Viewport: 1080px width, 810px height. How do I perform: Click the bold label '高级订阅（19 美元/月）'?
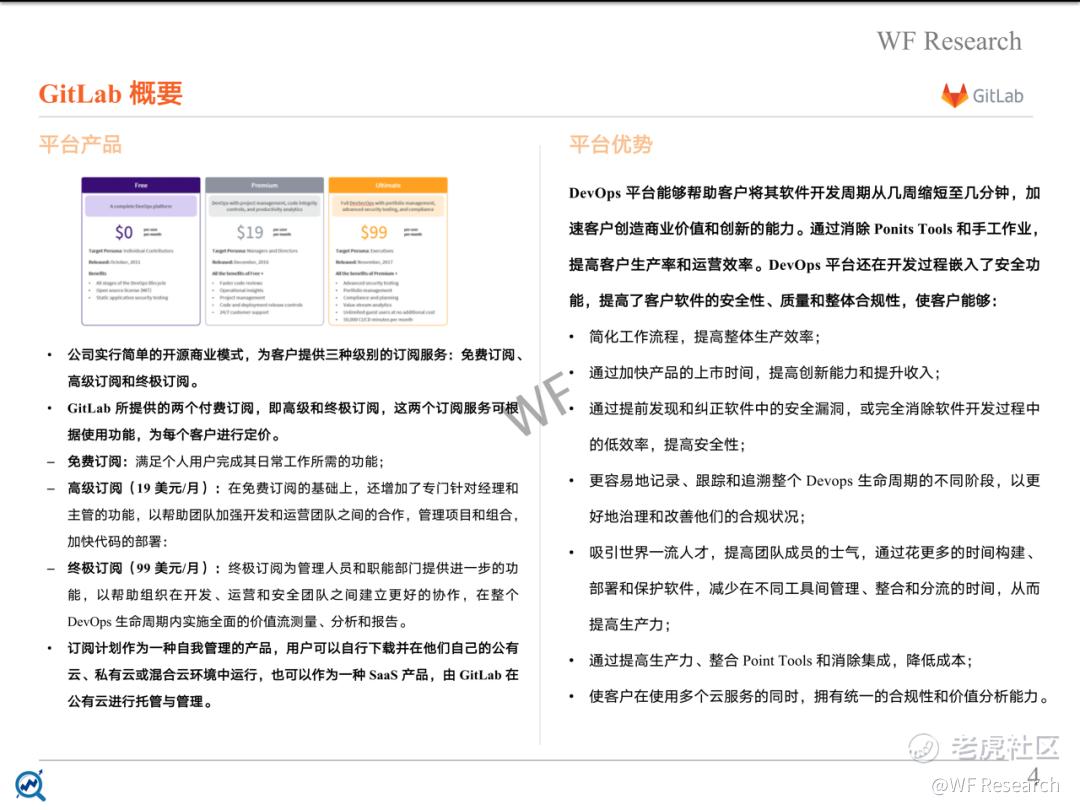(x=144, y=489)
